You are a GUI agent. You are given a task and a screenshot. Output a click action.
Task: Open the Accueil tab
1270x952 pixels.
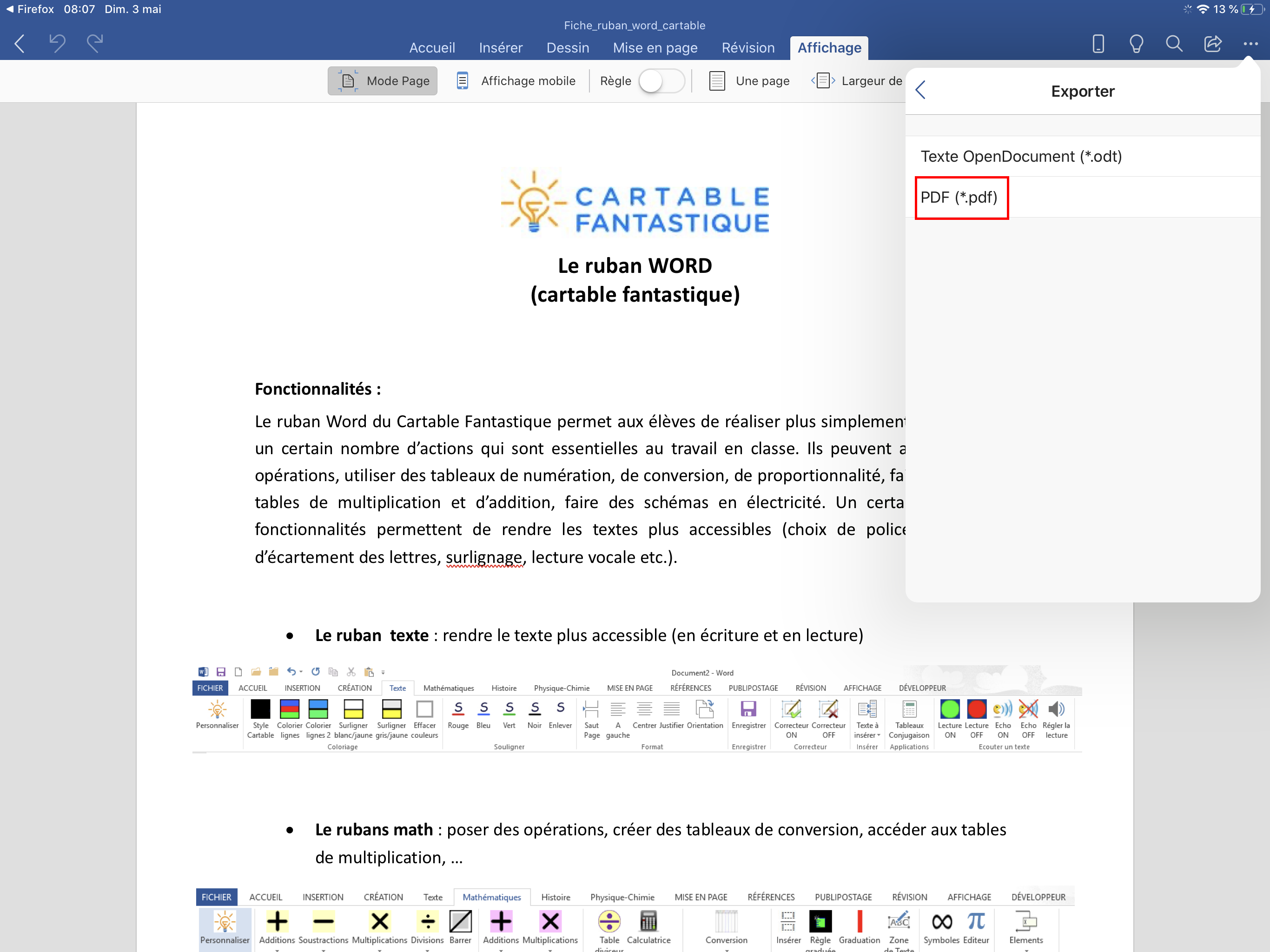[432, 48]
